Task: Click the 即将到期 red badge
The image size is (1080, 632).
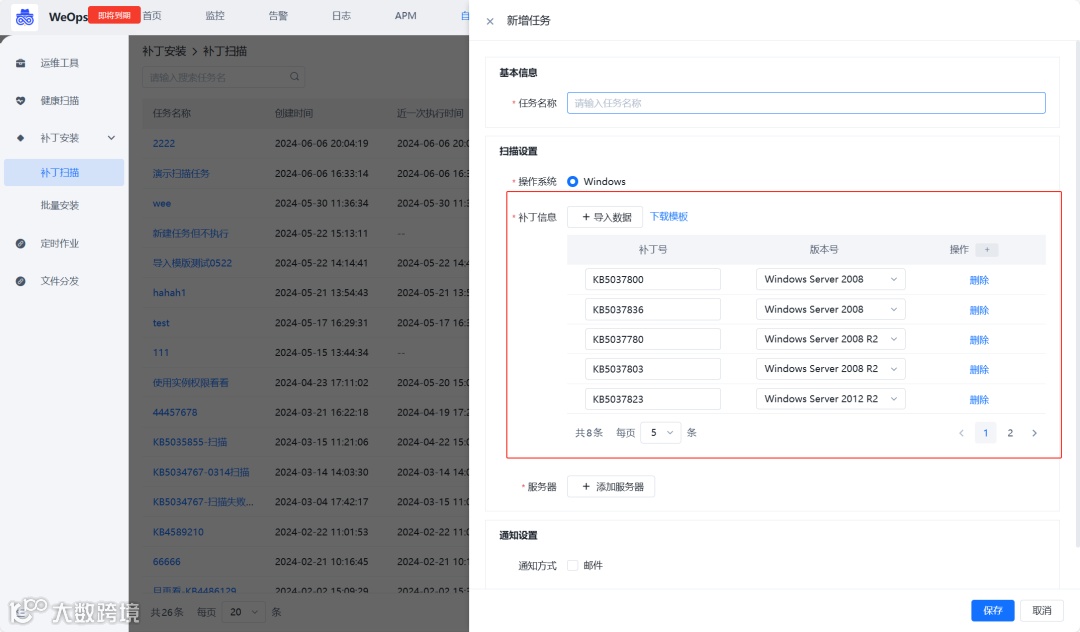Action: (x=114, y=14)
